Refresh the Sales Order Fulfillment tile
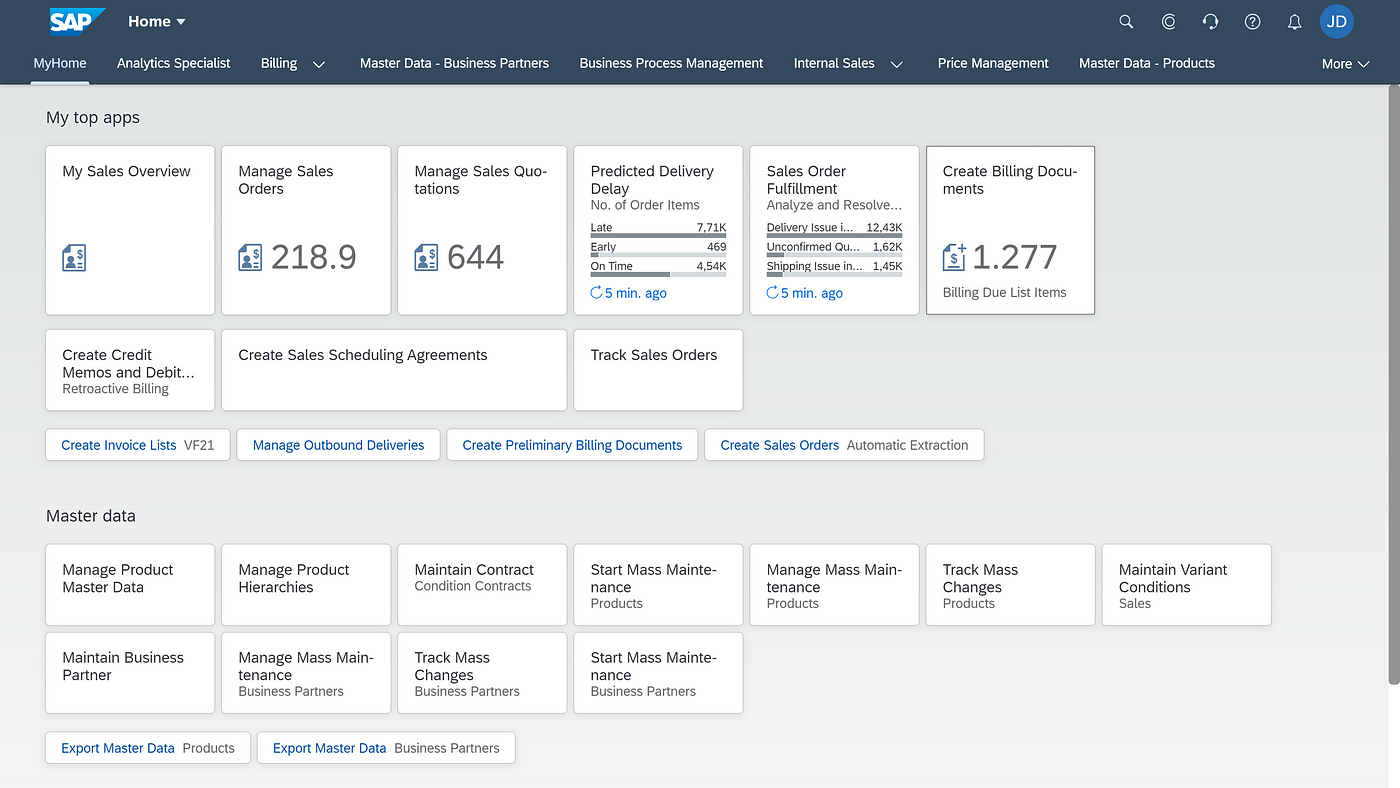 click(773, 293)
